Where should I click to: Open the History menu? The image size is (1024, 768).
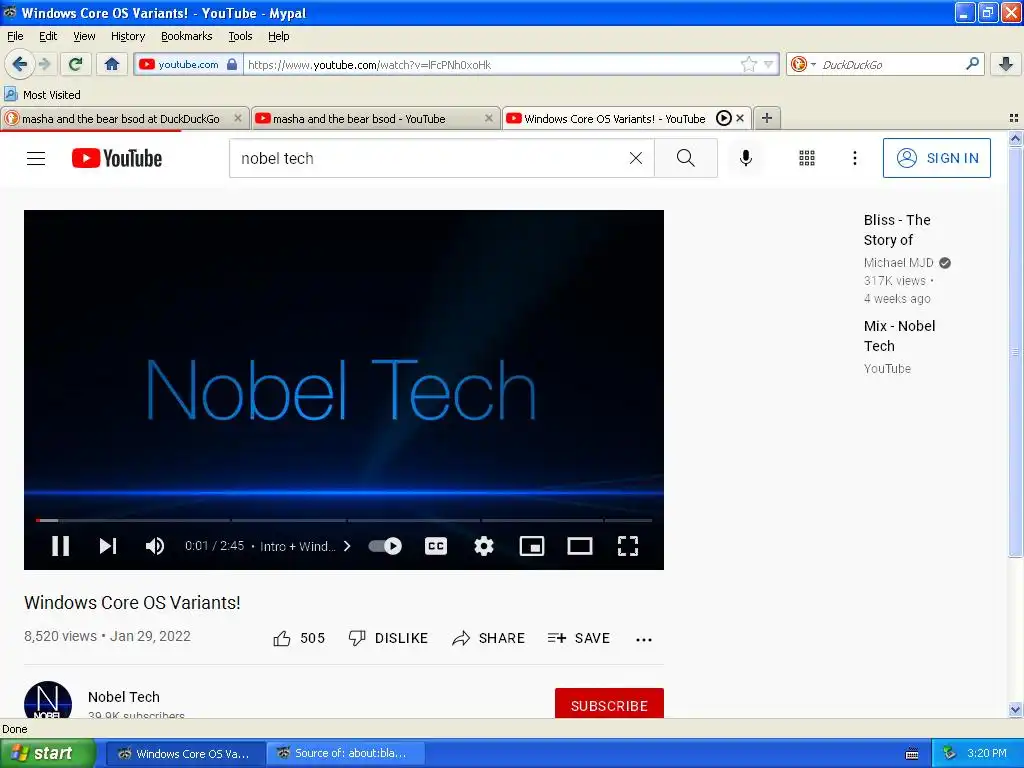127,36
